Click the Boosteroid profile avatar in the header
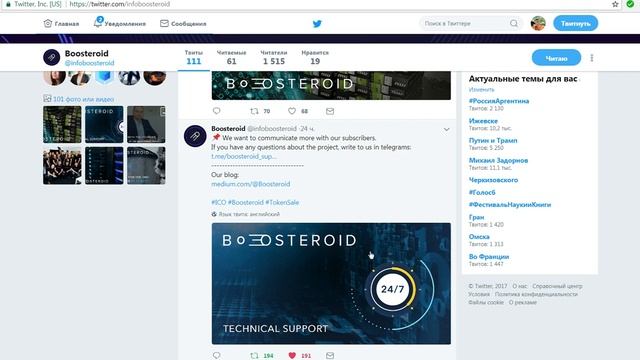Viewport: 640px width, 360px height. point(52,58)
